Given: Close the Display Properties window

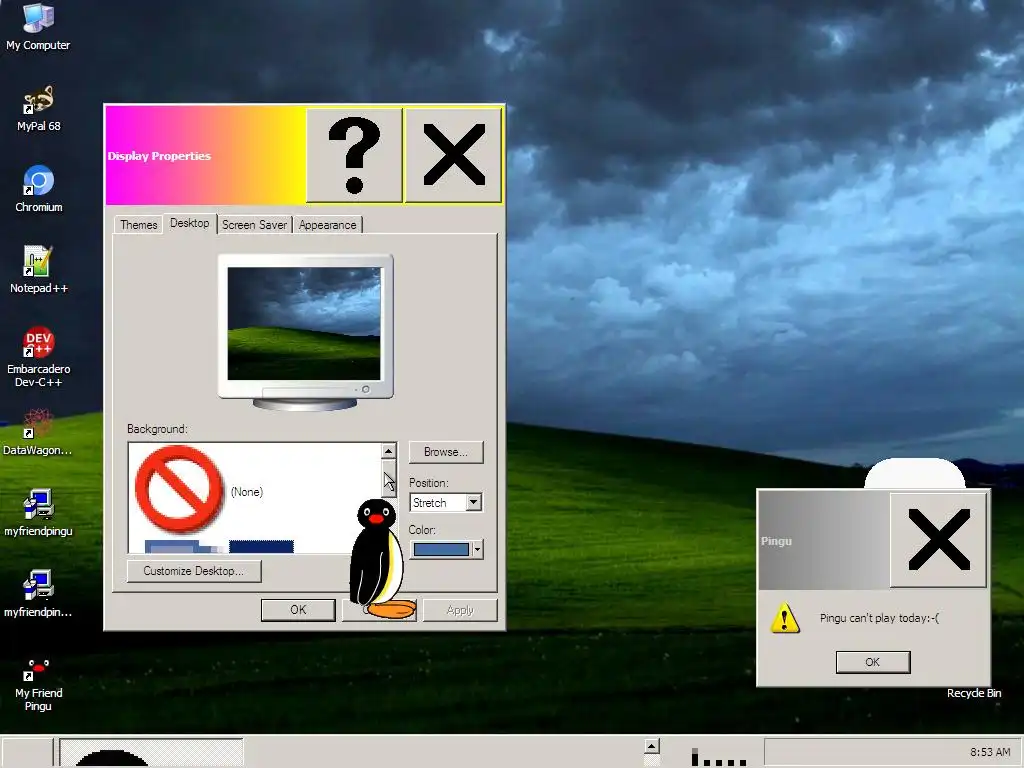Looking at the screenshot, I should coord(453,155).
